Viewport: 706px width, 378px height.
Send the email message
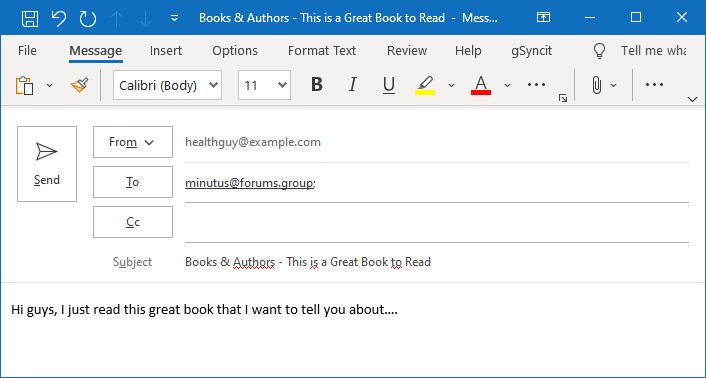tap(47, 164)
